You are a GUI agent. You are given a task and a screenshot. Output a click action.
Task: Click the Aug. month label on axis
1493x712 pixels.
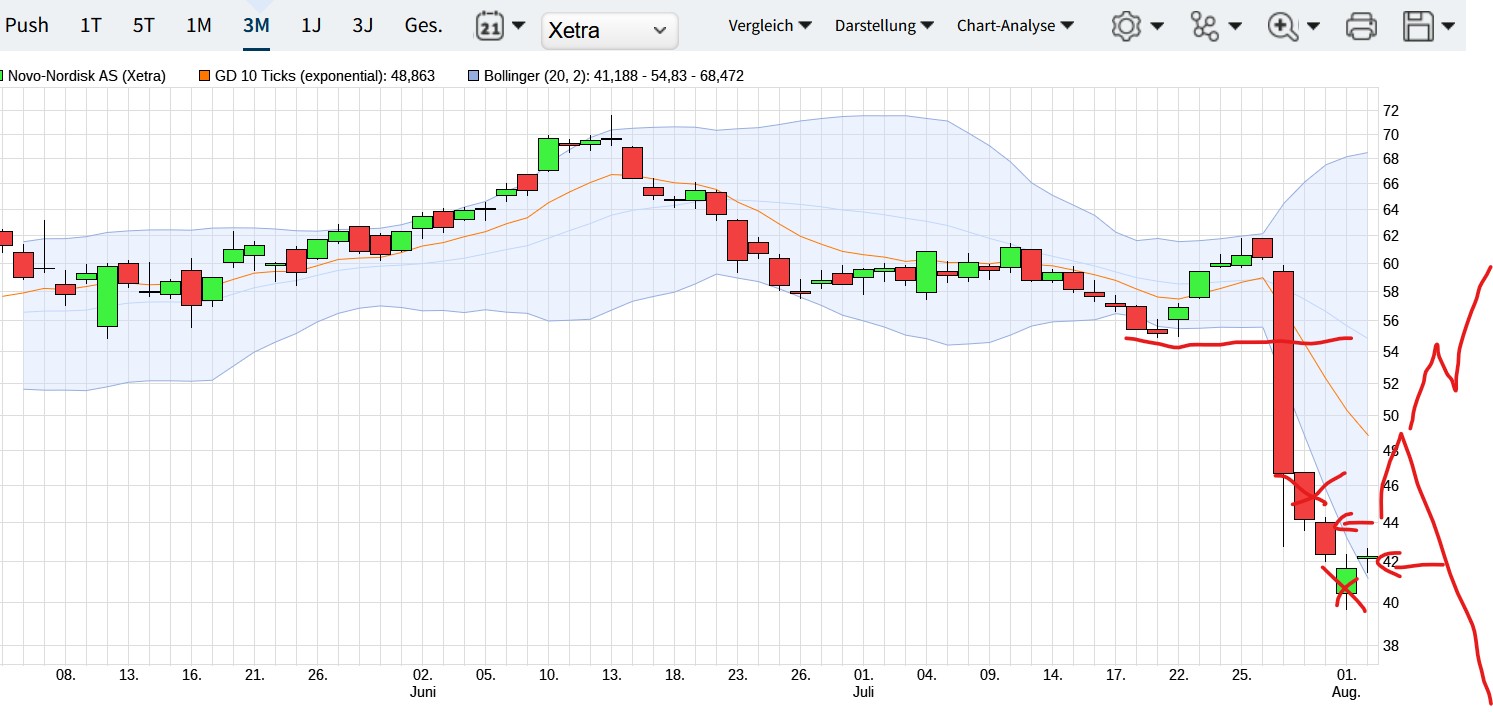(x=1347, y=692)
